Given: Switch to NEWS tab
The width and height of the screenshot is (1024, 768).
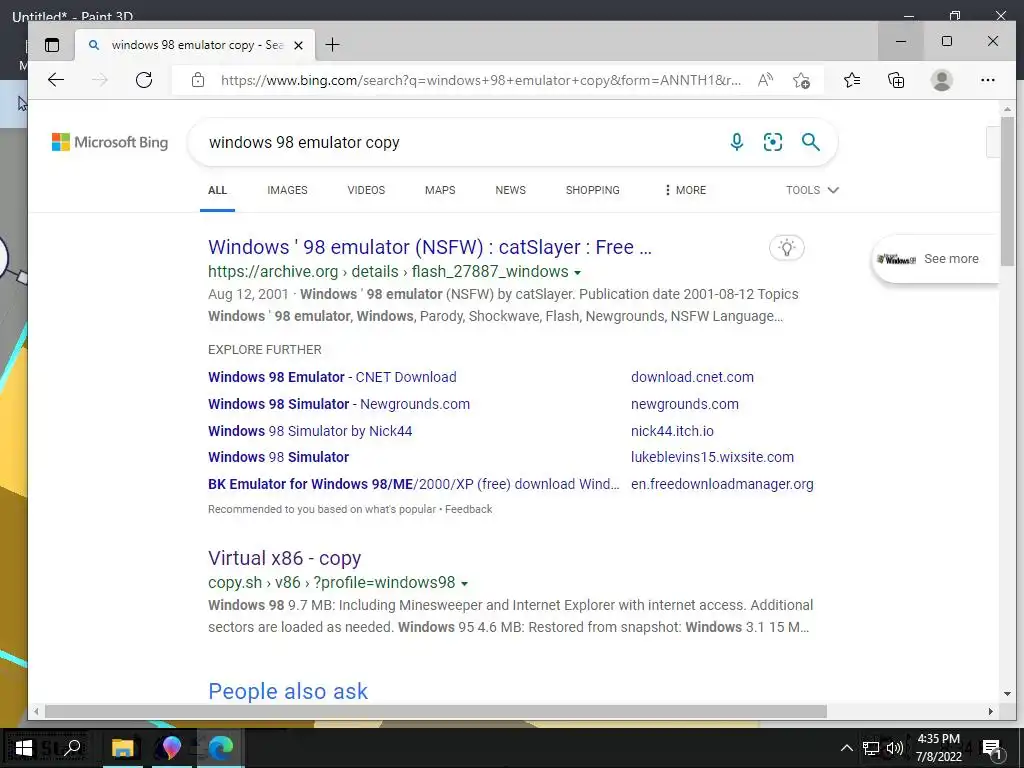Looking at the screenshot, I should pos(511,190).
